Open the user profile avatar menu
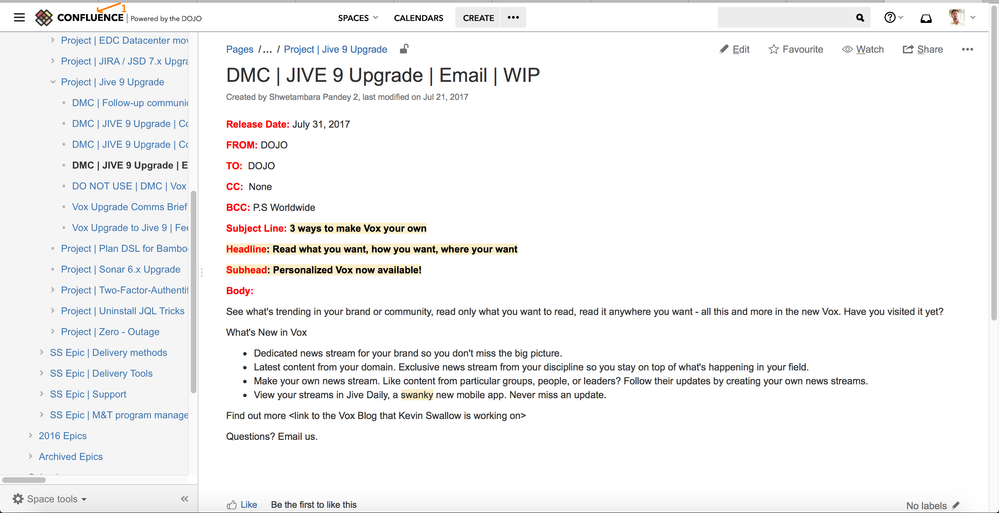 click(961, 18)
